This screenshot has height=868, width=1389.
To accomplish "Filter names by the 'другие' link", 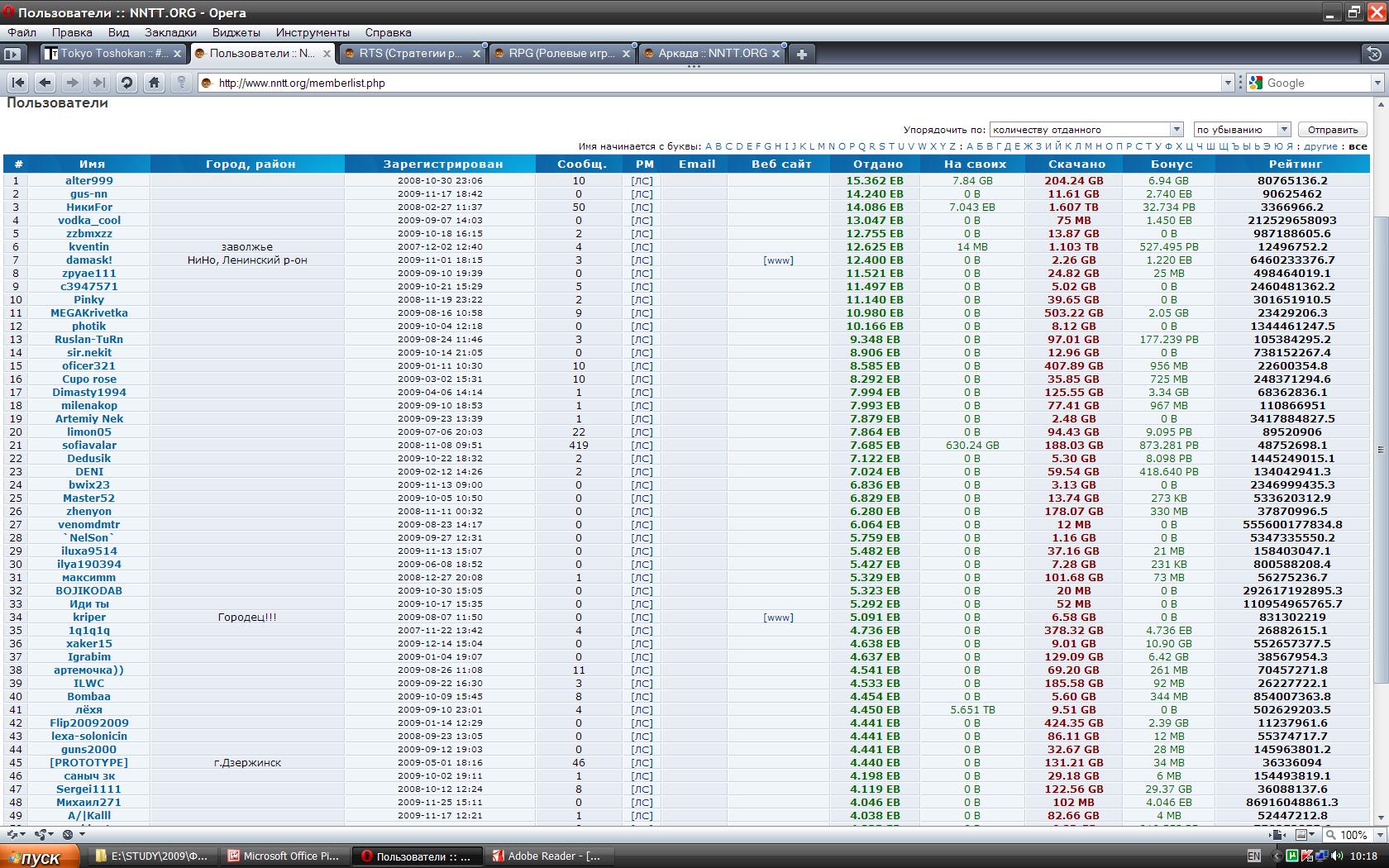I will [x=1320, y=146].
